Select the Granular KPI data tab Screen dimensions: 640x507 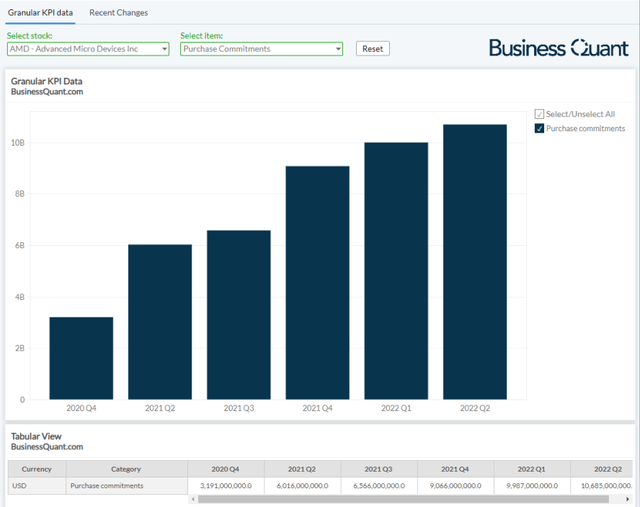coord(41,13)
